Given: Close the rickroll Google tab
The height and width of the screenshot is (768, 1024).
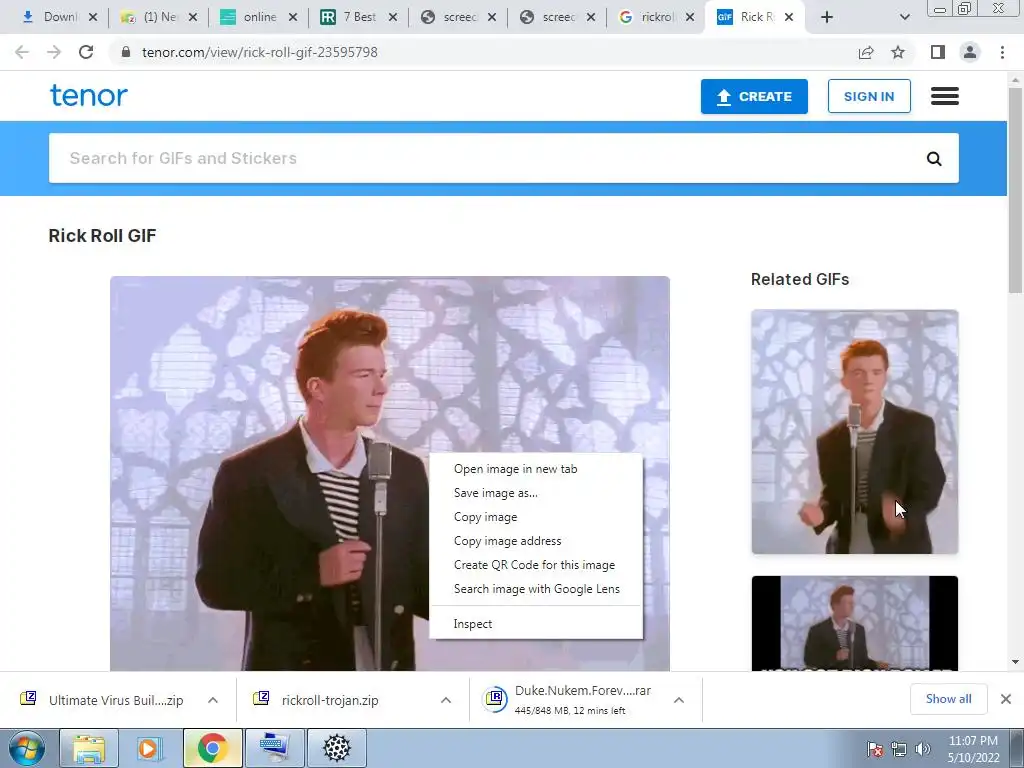Looking at the screenshot, I should click(x=690, y=18).
